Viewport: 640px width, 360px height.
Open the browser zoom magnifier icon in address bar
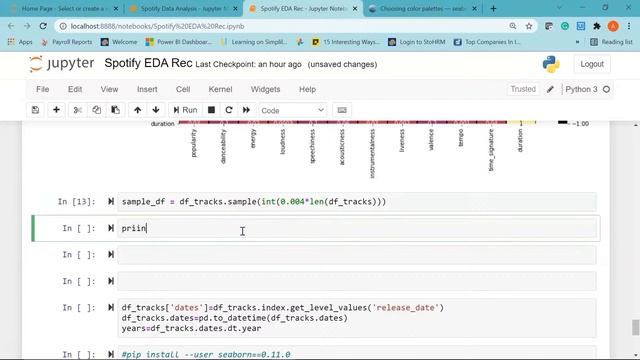pos(513,26)
